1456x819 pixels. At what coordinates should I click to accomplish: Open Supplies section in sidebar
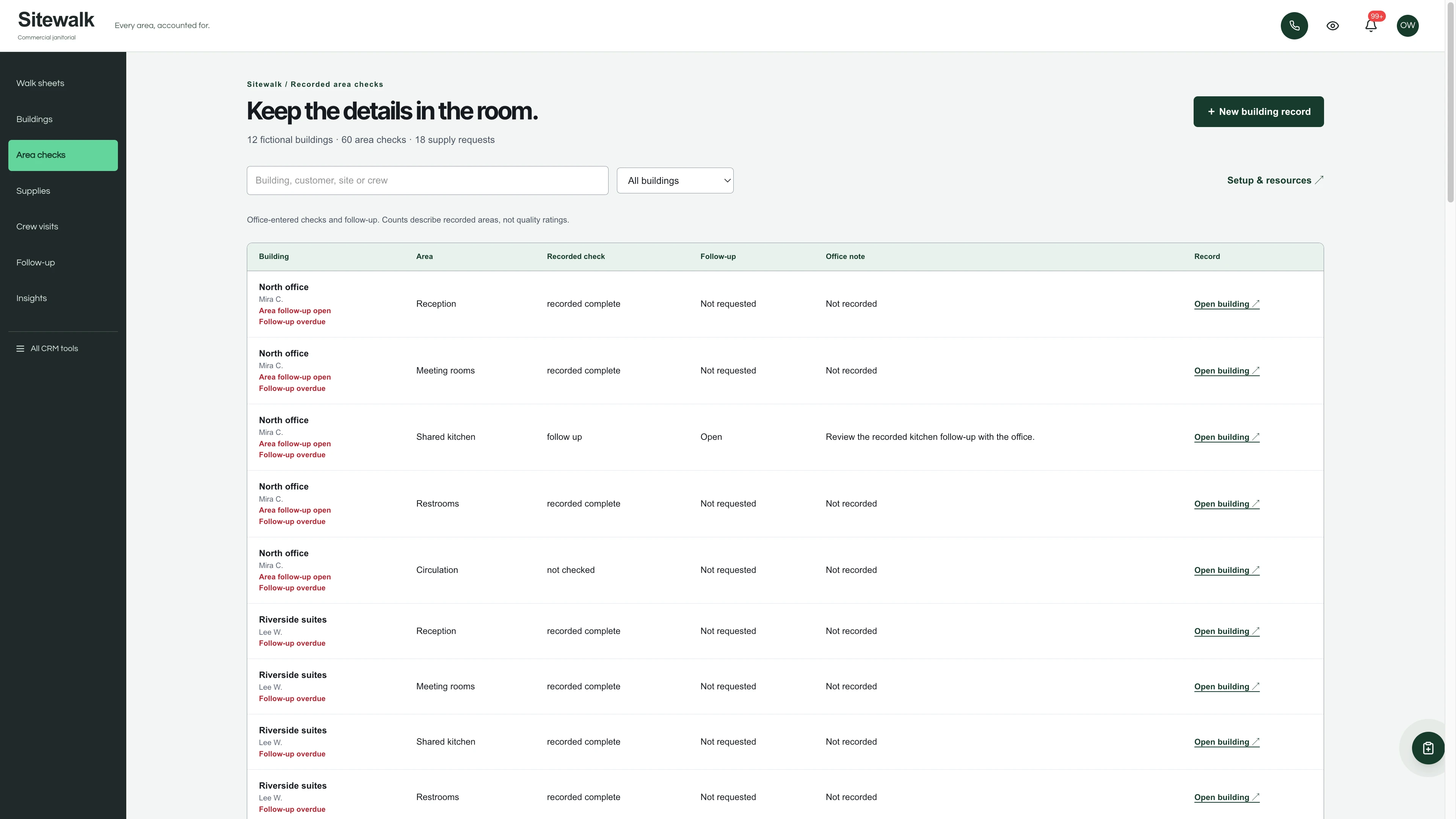pyautogui.click(x=63, y=191)
